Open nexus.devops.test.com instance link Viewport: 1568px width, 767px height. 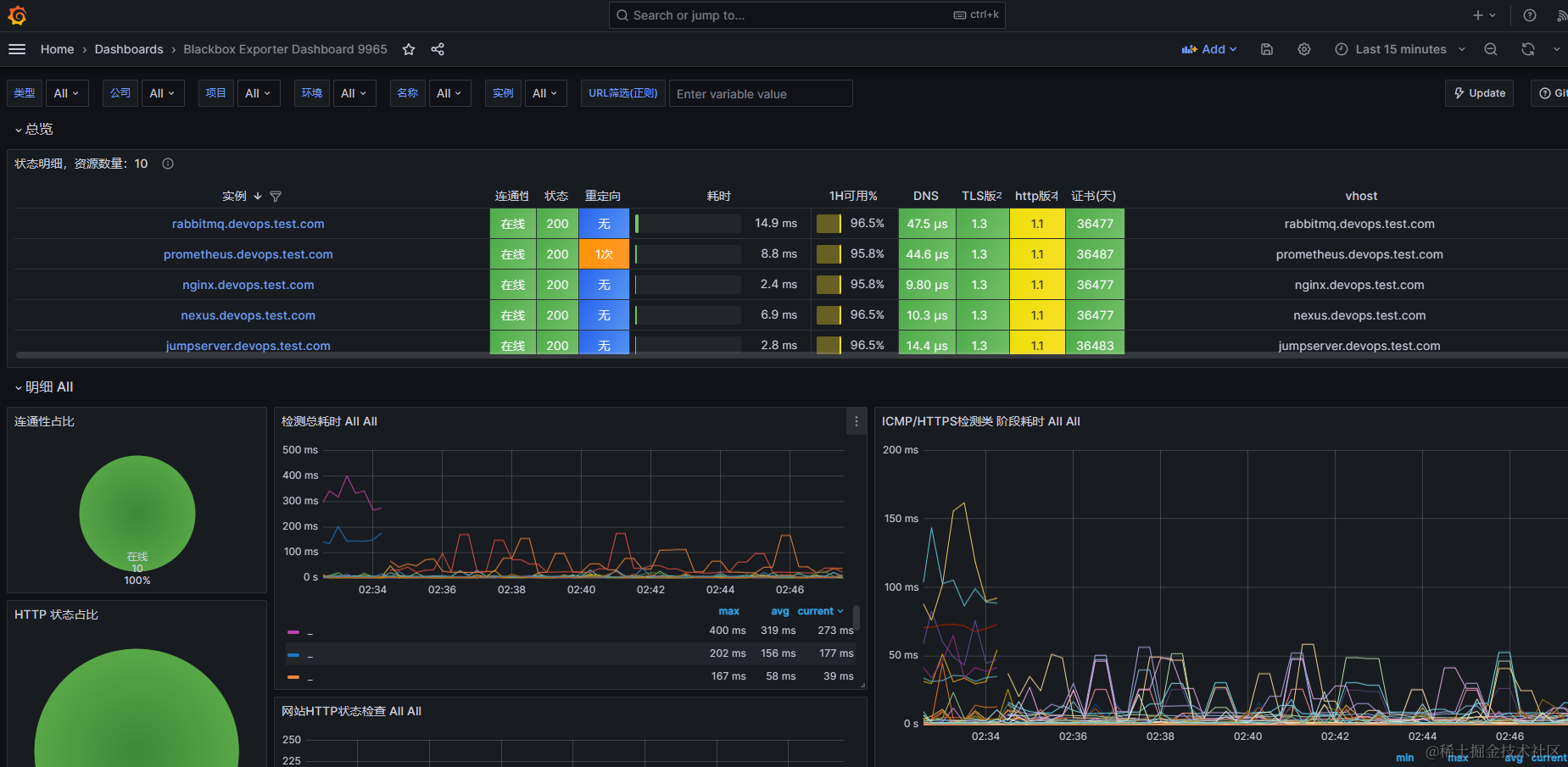click(x=248, y=315)
